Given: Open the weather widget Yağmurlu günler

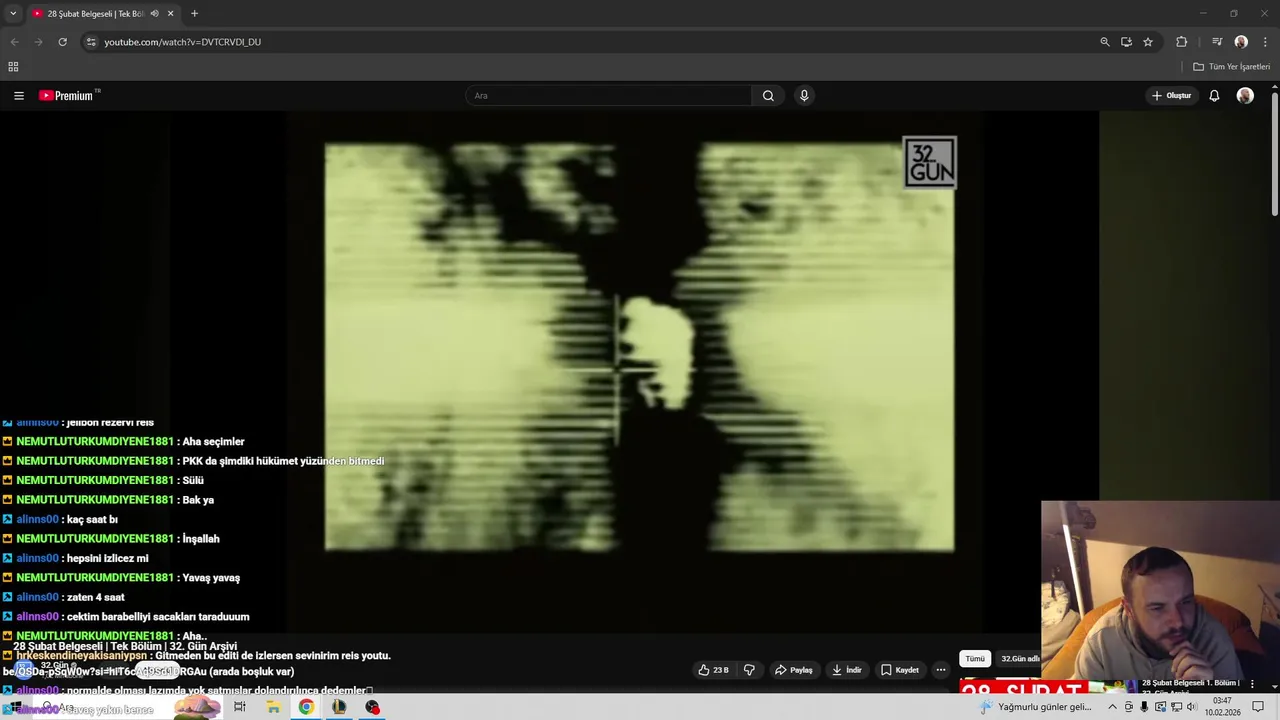Looking at the screenshot, I should pos(1036,707).
